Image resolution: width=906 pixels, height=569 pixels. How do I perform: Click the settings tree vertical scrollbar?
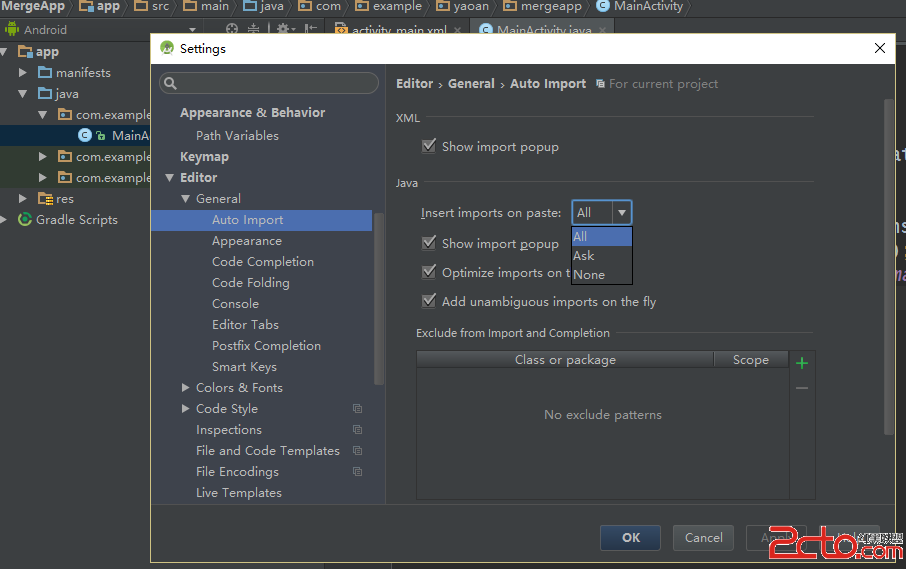pyautogui.click(x=378, y=299)
